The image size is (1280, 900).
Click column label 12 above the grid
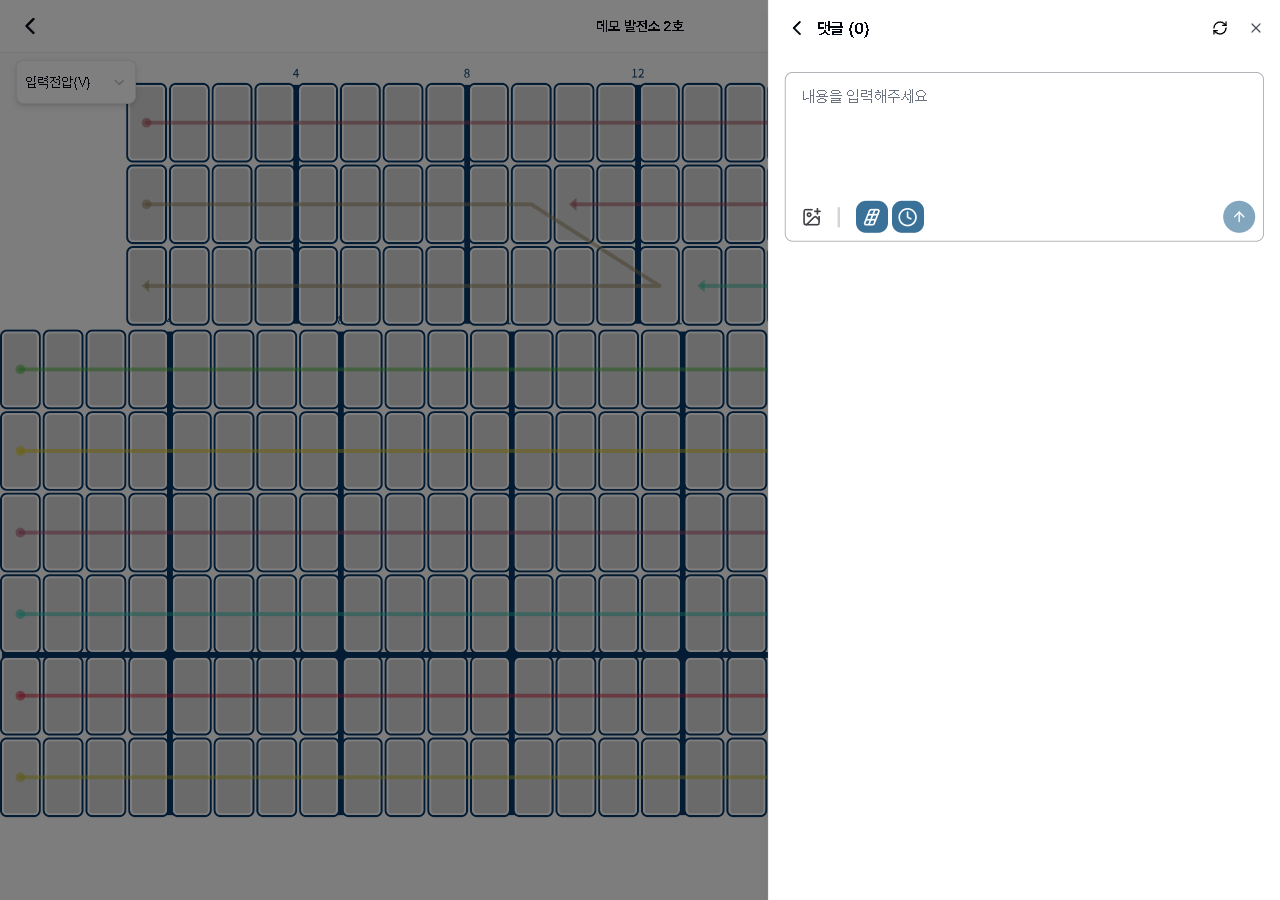coord(638,73)
